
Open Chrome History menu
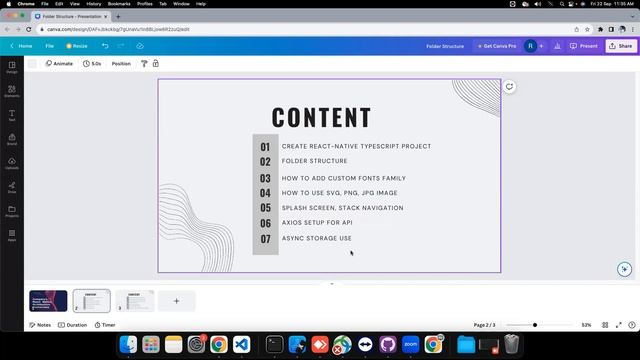pyautogui.click(x=93, y=4)
